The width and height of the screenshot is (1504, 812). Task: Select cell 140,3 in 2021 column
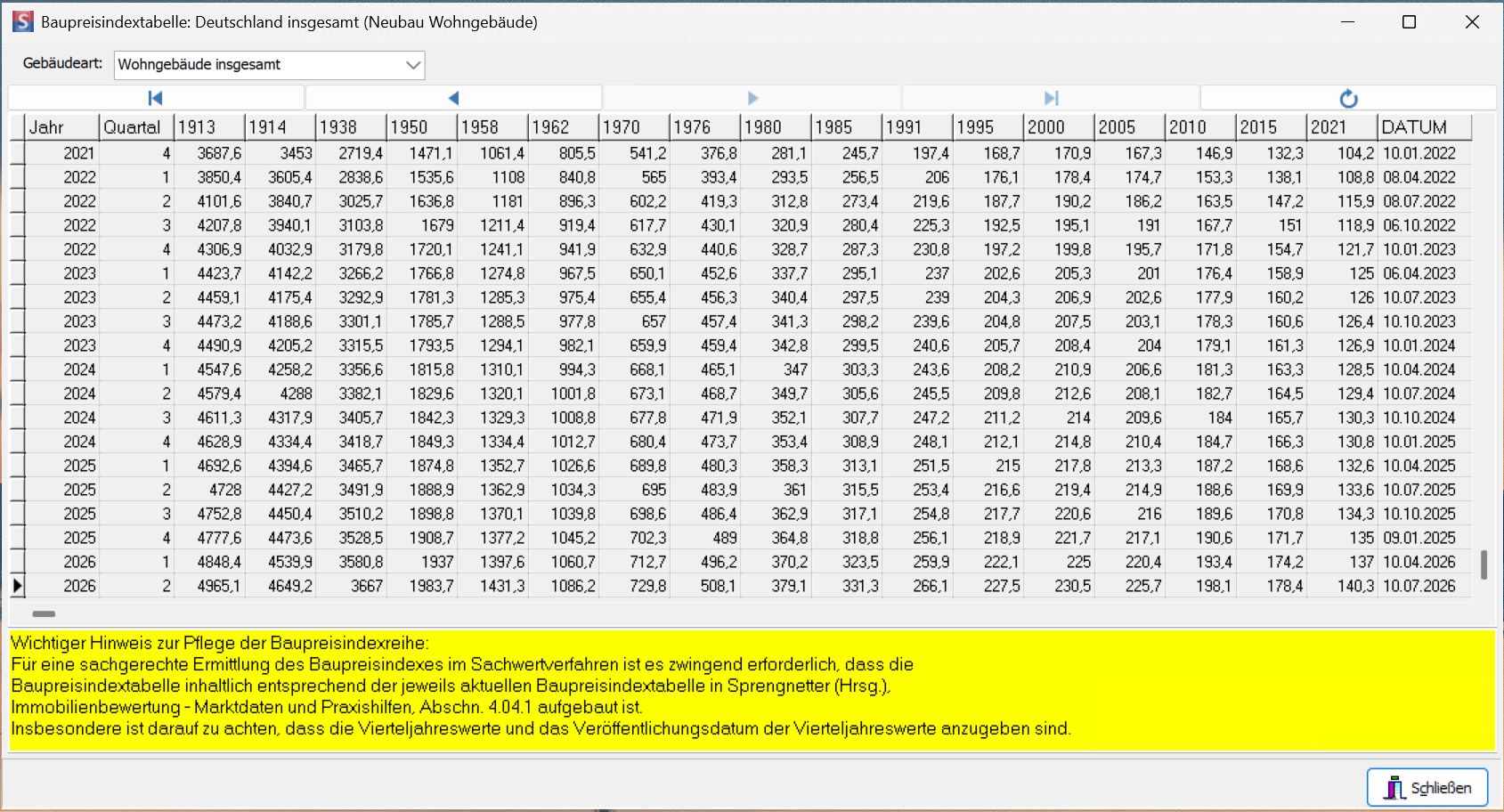click(x=1342, y=586)
